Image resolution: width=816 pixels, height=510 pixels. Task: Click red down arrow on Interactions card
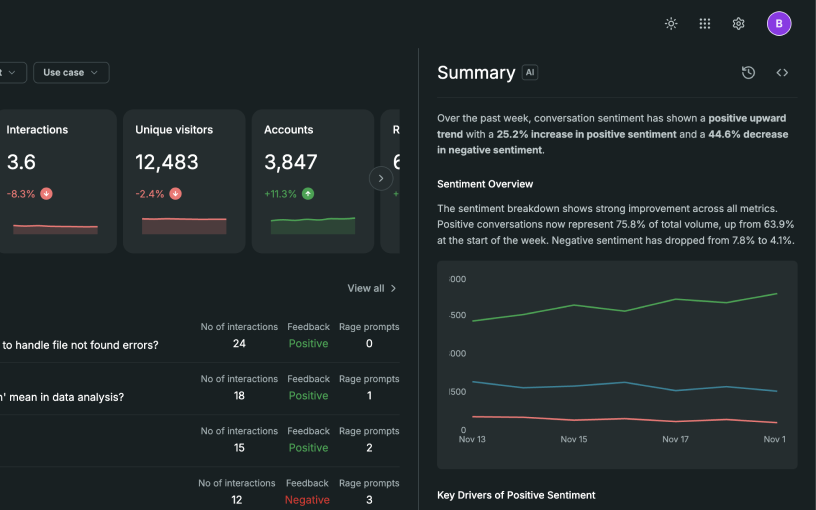coord(46,194)
